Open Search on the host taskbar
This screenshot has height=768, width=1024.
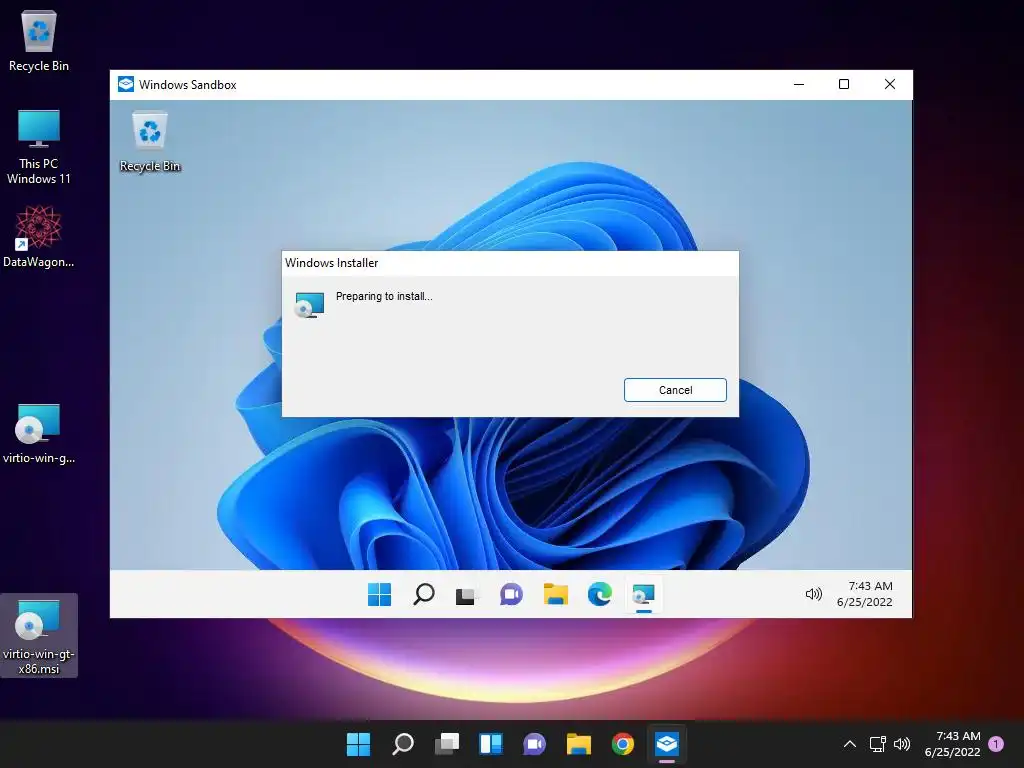[403, 744]
